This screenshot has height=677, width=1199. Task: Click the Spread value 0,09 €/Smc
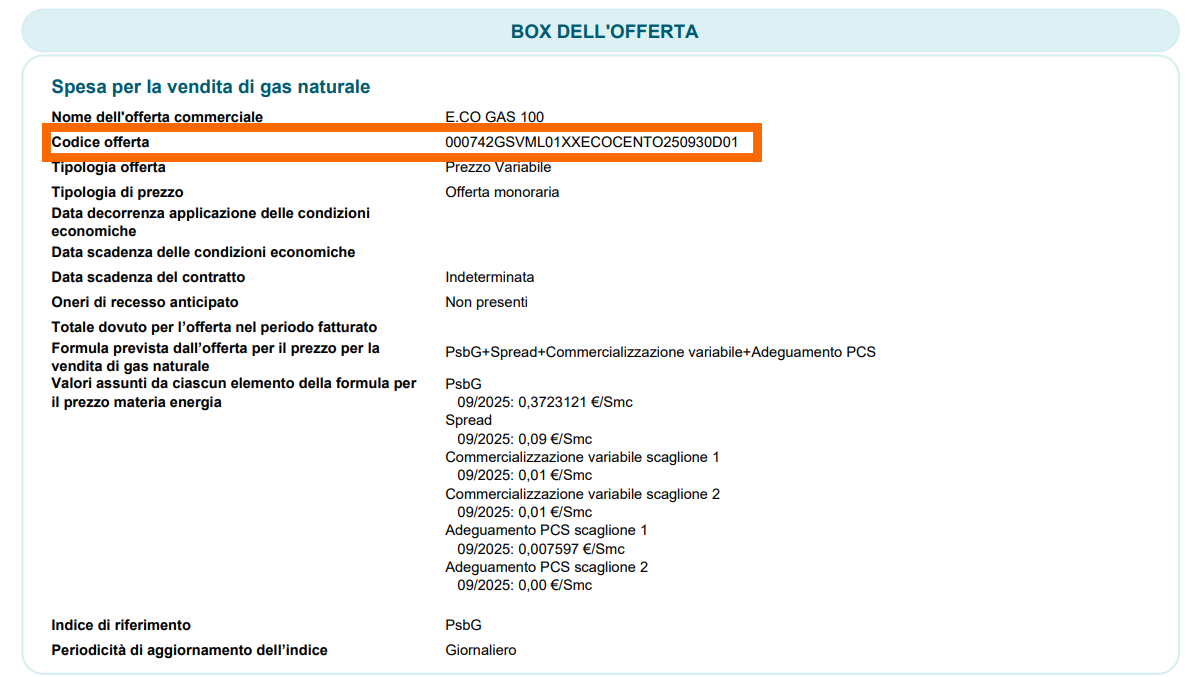click(525, 439)
